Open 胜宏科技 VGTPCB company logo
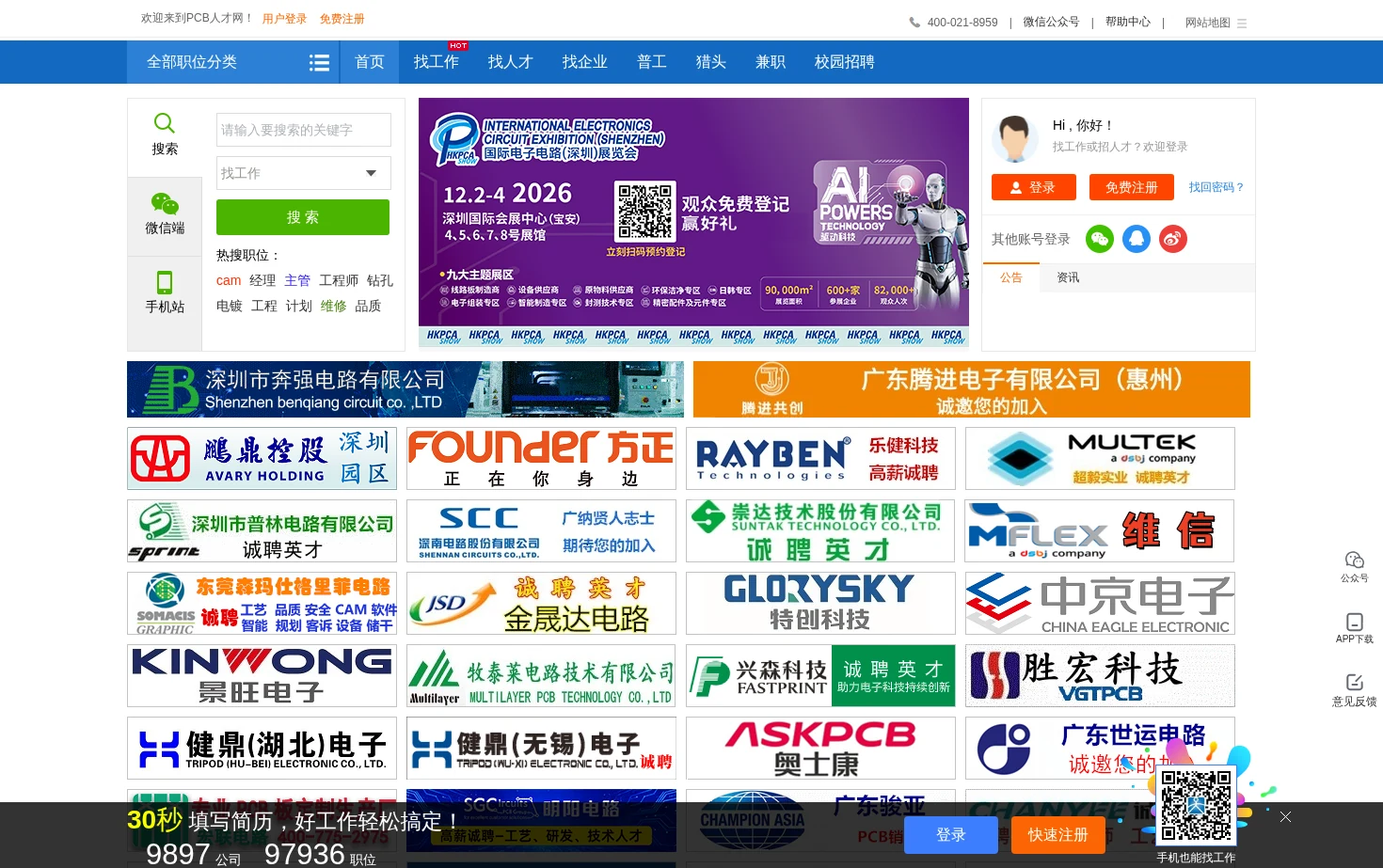The height and width of the screenshot is (868, 1383). point(1100,675)
